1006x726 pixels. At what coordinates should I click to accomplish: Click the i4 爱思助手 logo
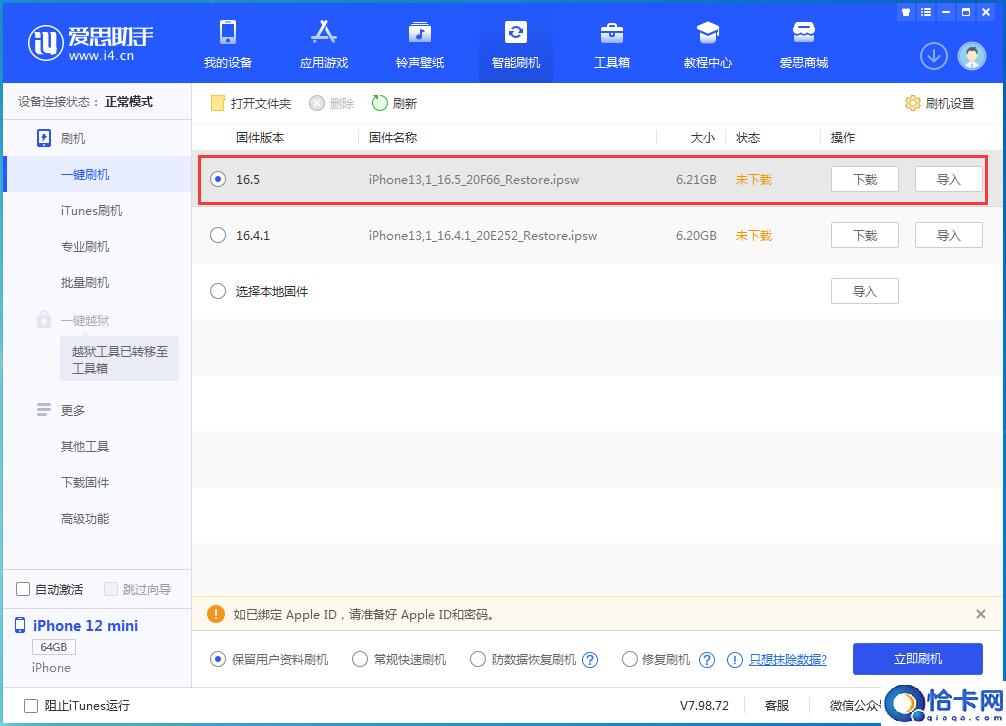[90, 42]
